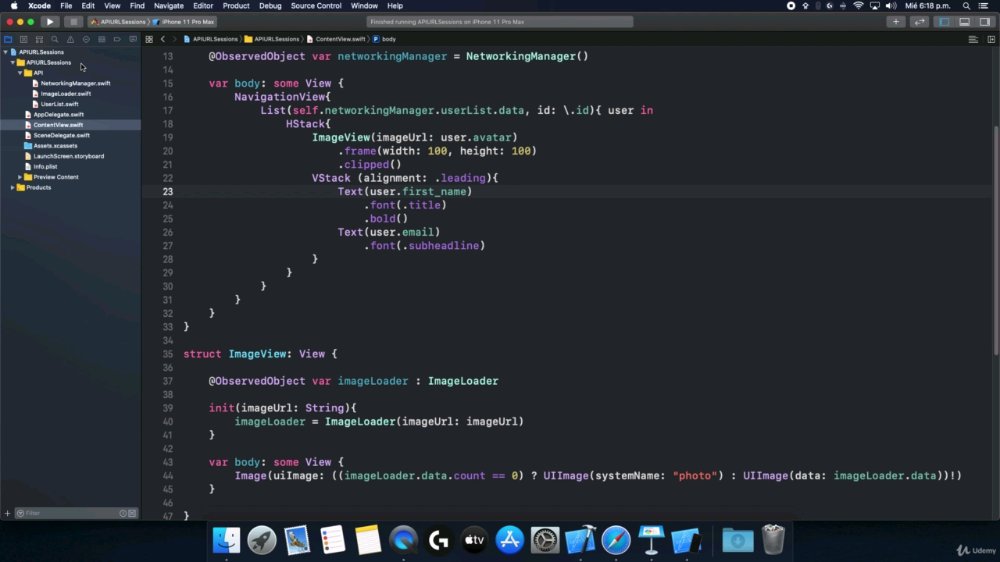Toggle the bottom debug area panel
Image resolution: width=1000 pixels, height=562 pixels.
[x=964, y=22]
